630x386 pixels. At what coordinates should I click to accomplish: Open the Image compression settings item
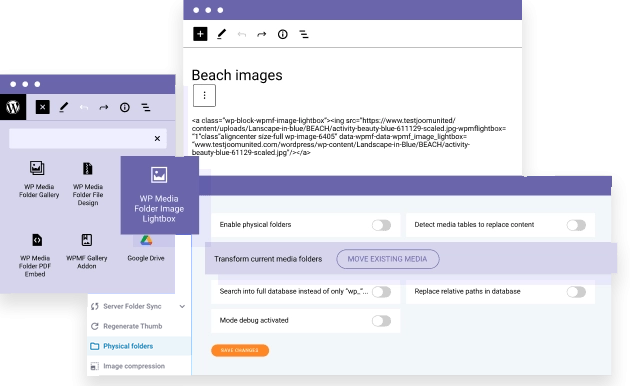(x=139, y=366)
